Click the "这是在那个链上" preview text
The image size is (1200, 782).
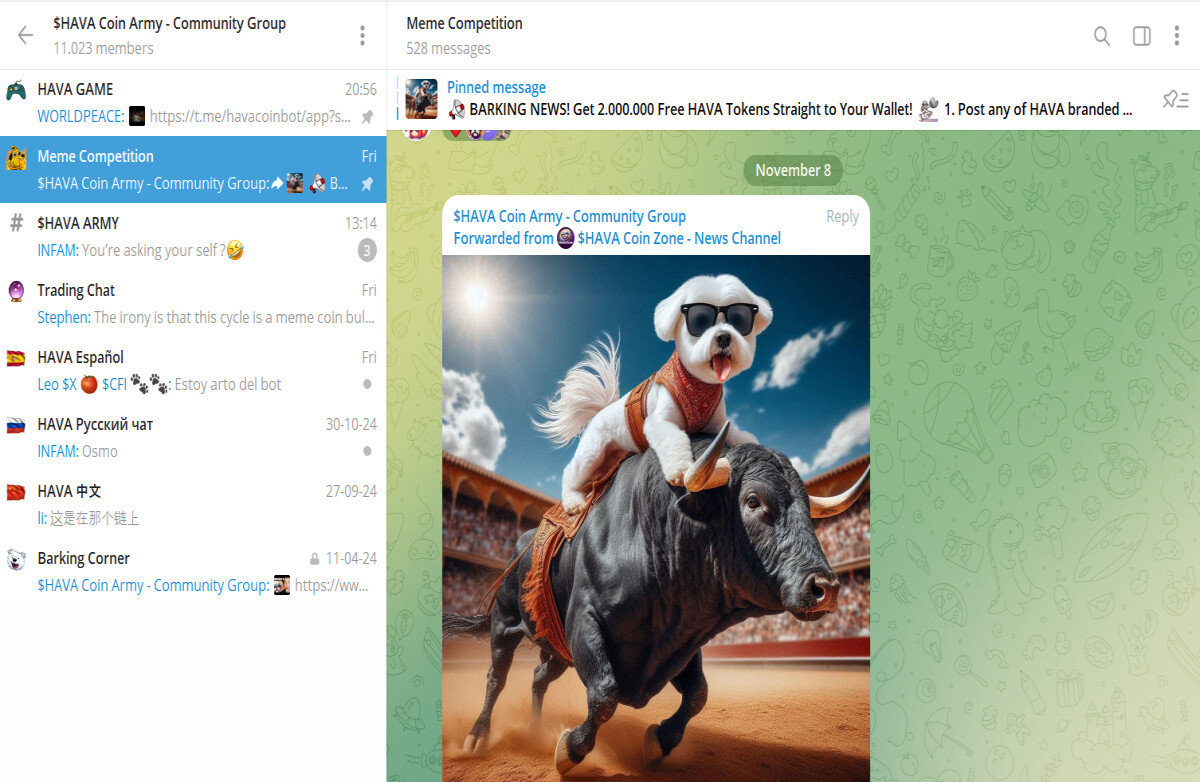coord(94,519)
